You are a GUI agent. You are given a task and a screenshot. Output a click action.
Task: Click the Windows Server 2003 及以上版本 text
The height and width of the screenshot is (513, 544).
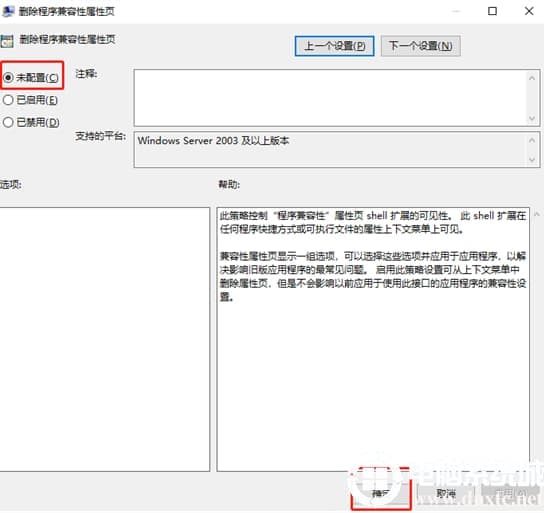(213, 140)
